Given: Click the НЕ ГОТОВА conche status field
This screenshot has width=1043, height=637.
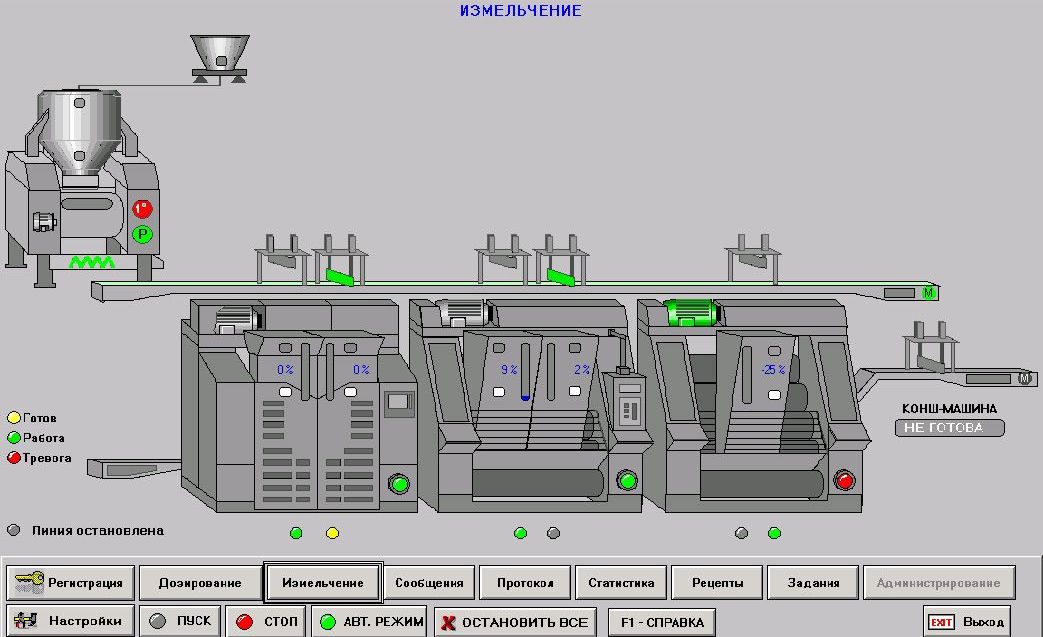Looking at the screenshot, I should 949,428.
